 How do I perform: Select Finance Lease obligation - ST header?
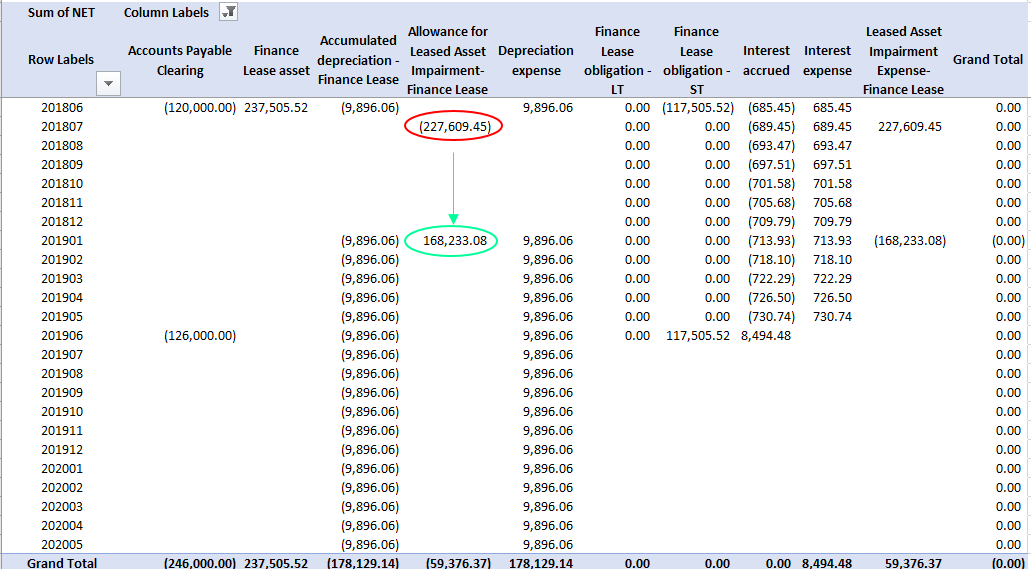[696, 61]
